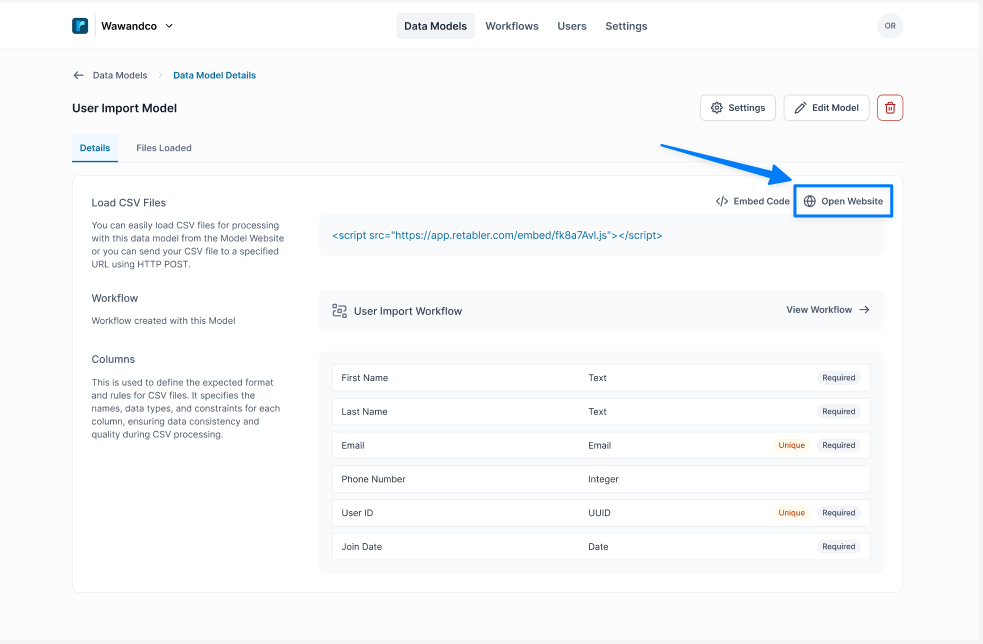This screenshot has width=983, height=644.
Task: Select the Email column row
Action: click(600, 445)
